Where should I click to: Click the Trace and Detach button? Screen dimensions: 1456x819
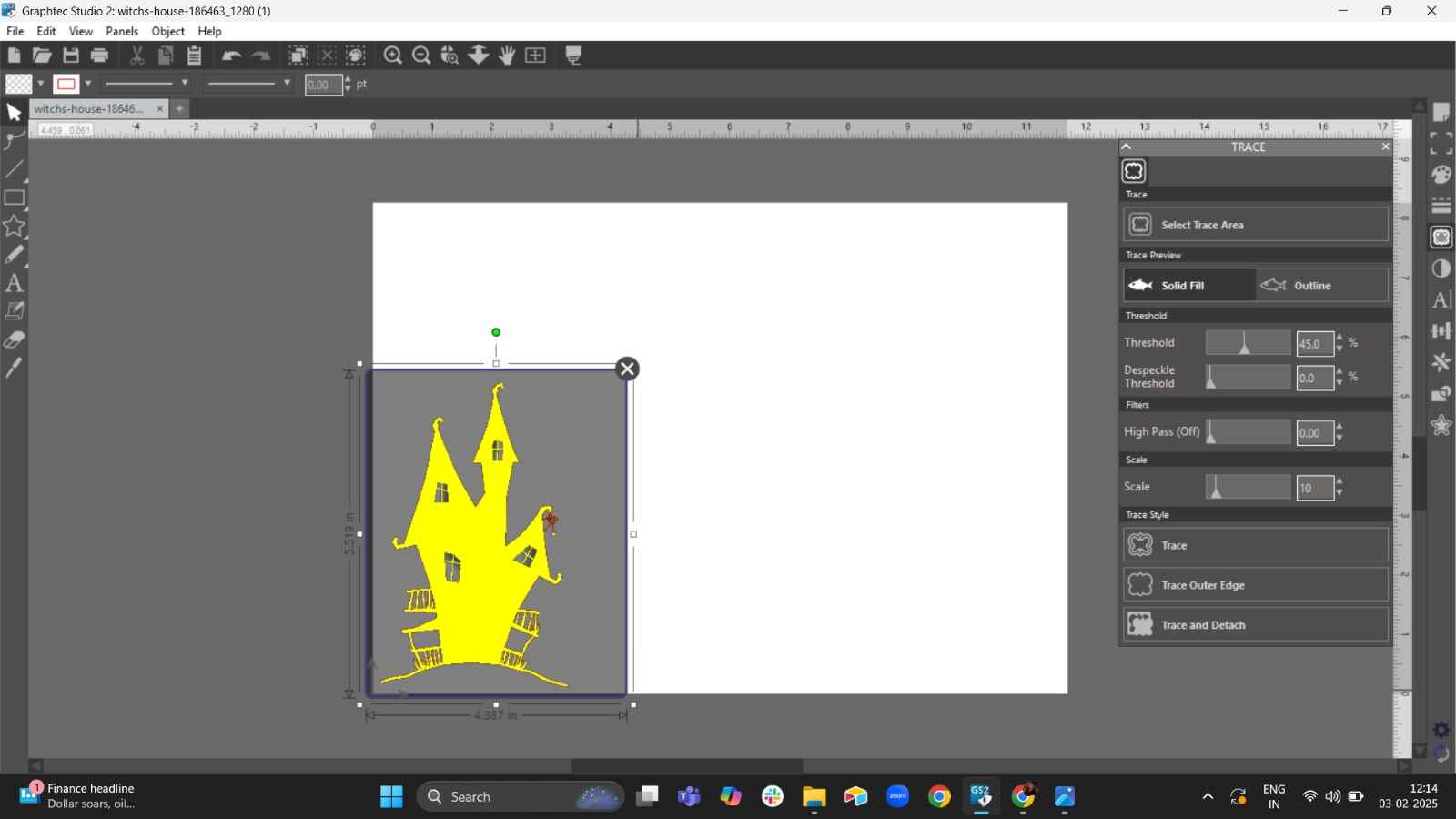coord(1256,625)
